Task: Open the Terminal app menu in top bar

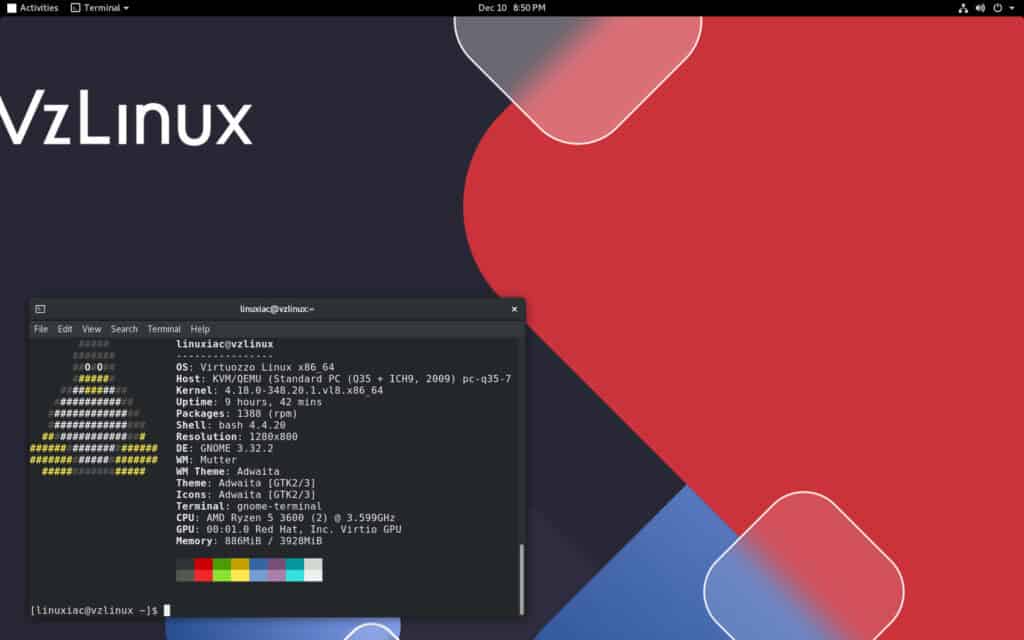Action: point(99,8)
